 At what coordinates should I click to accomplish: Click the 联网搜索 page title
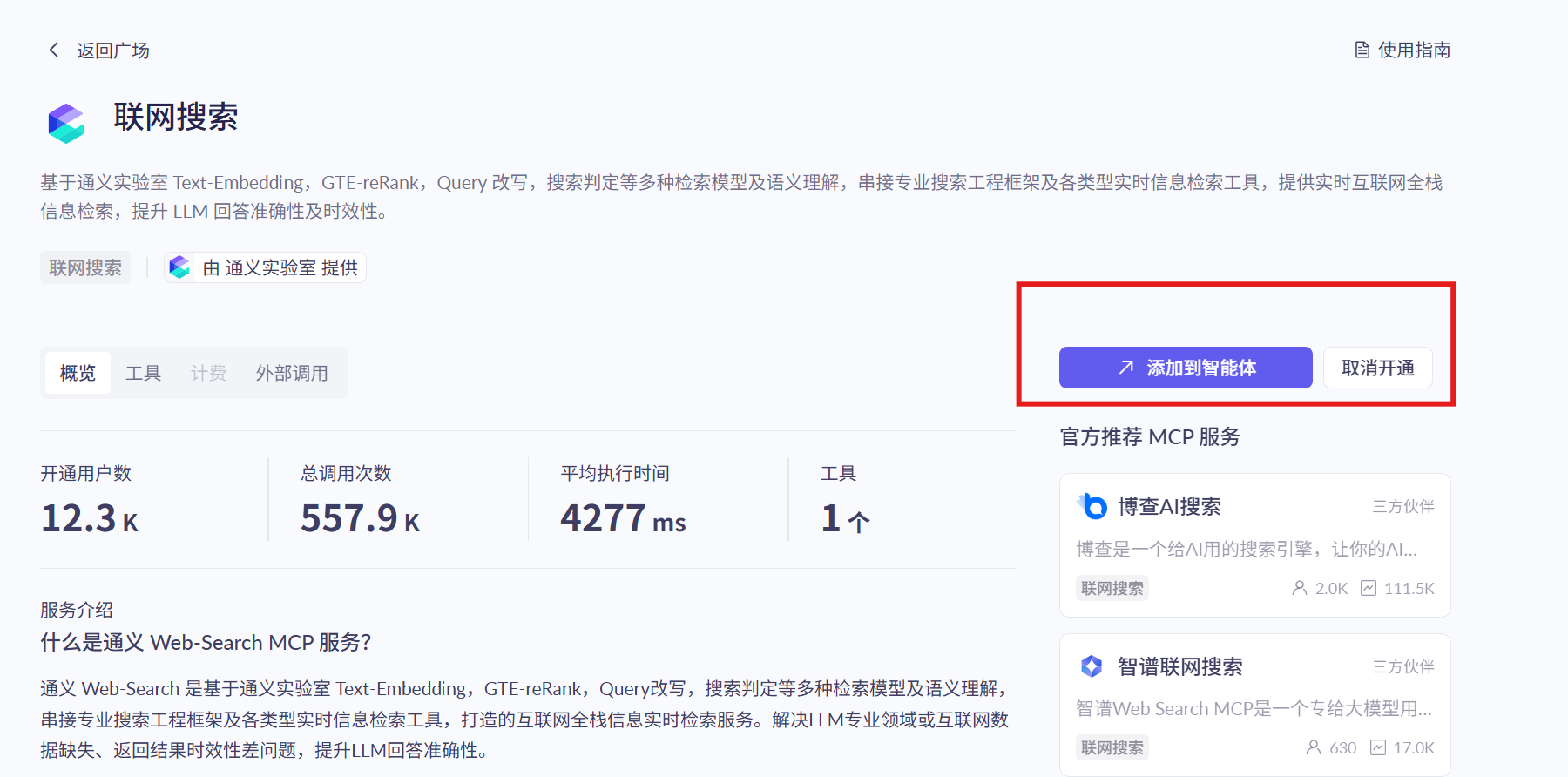point(176,117)
